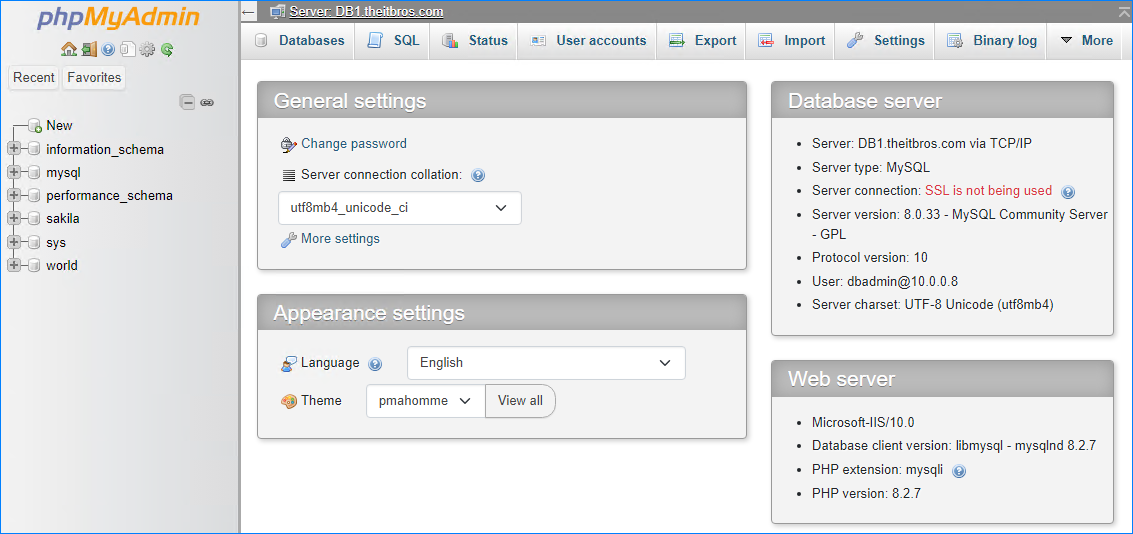Image resolution: width=1133 pixels, height=534 pixels.
Task: Click the New database cylinder icon
Action: 35,126
